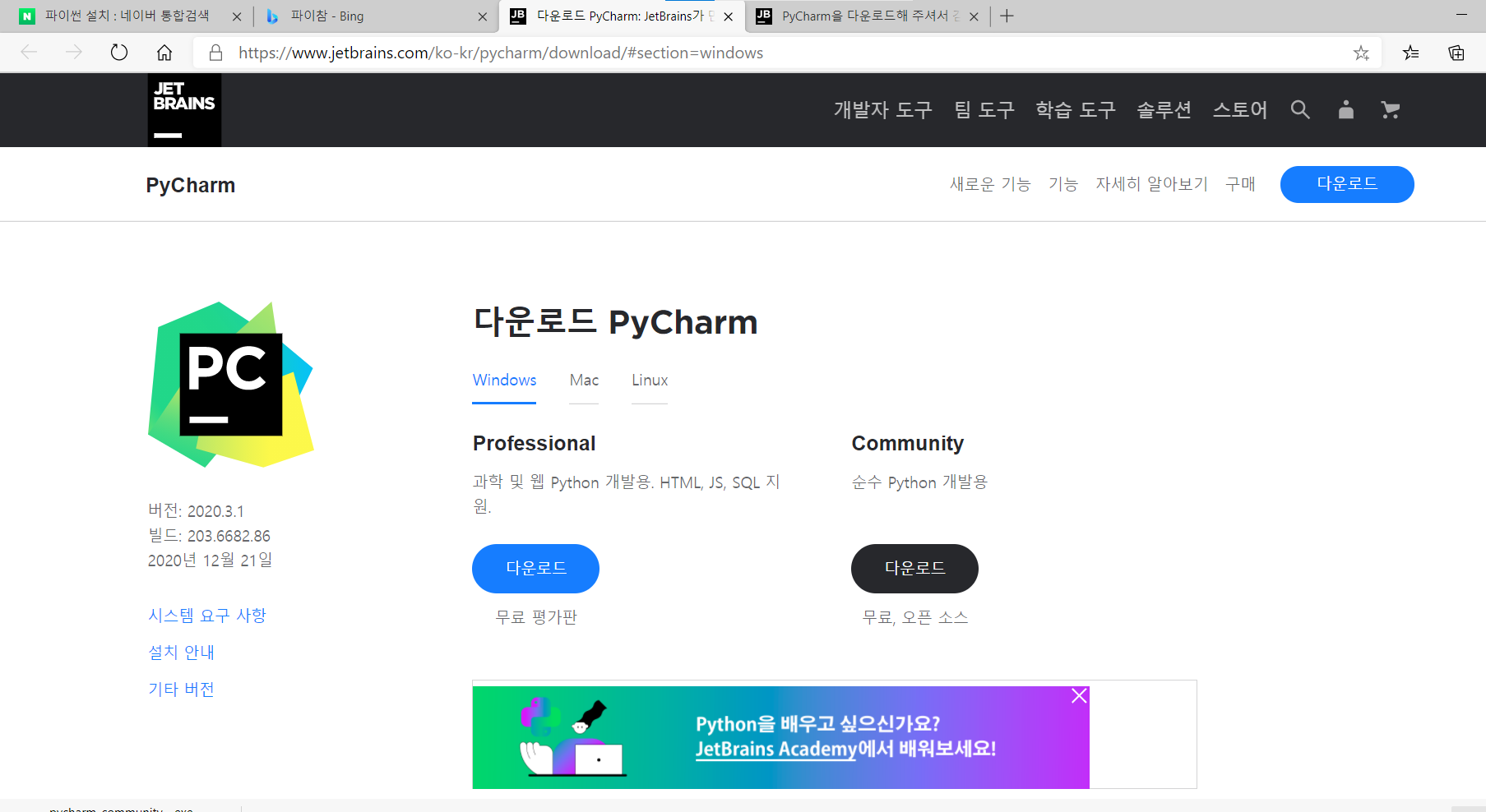Reload the page with refresh icon
1486x812 pixels.
pyautogui.click(x=119, y=53)
